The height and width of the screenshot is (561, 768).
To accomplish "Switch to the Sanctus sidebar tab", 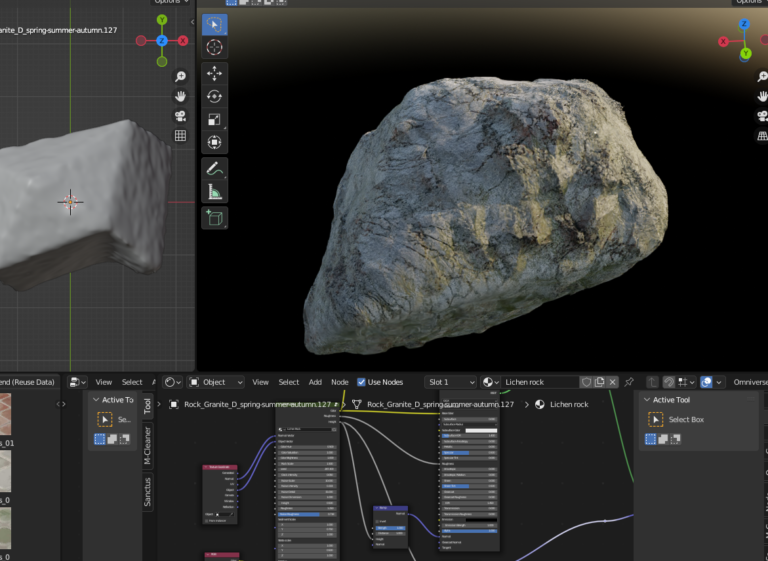I will [x=148, y=491].
